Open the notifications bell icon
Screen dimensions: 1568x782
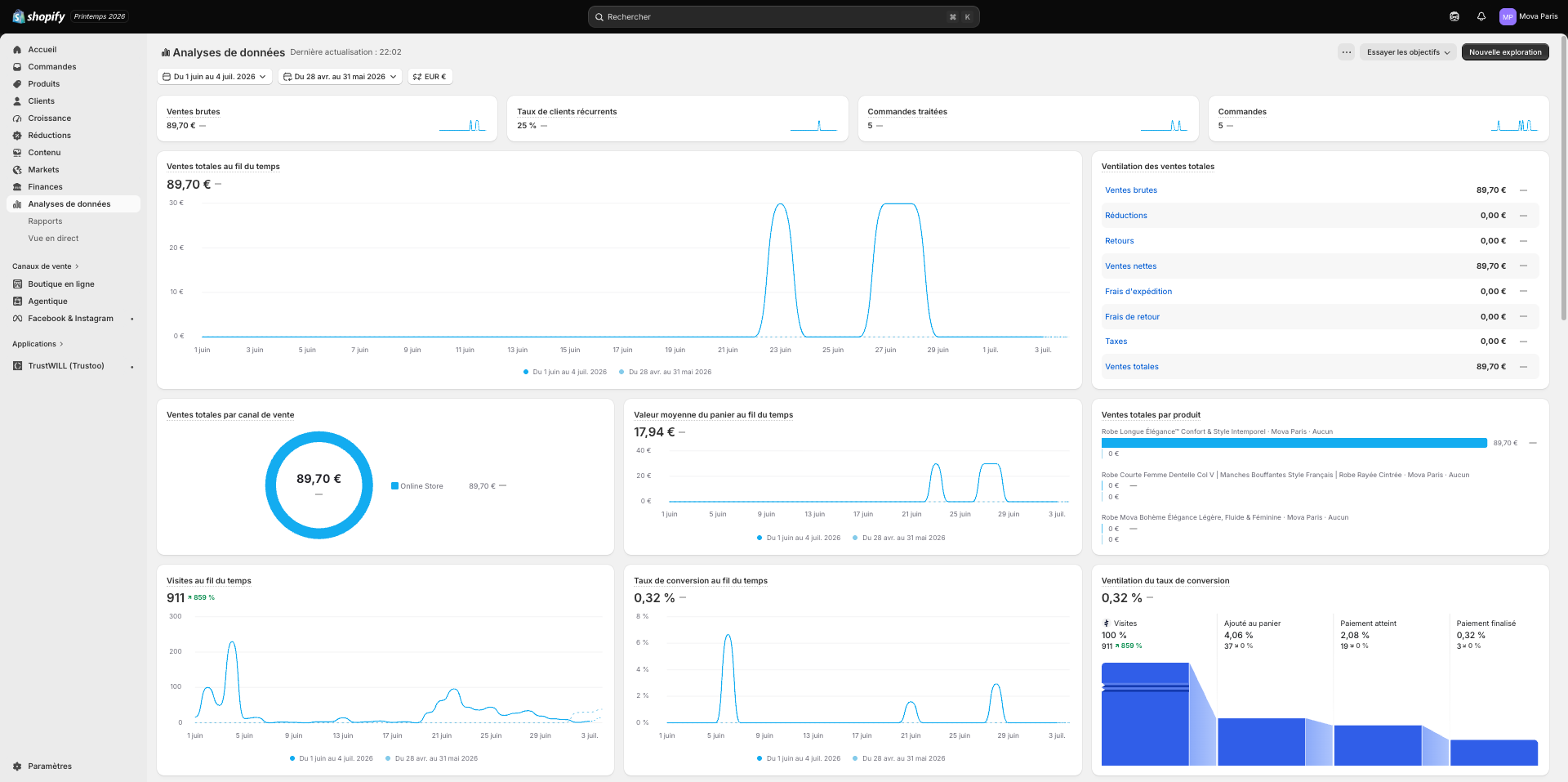point(1481,16)
